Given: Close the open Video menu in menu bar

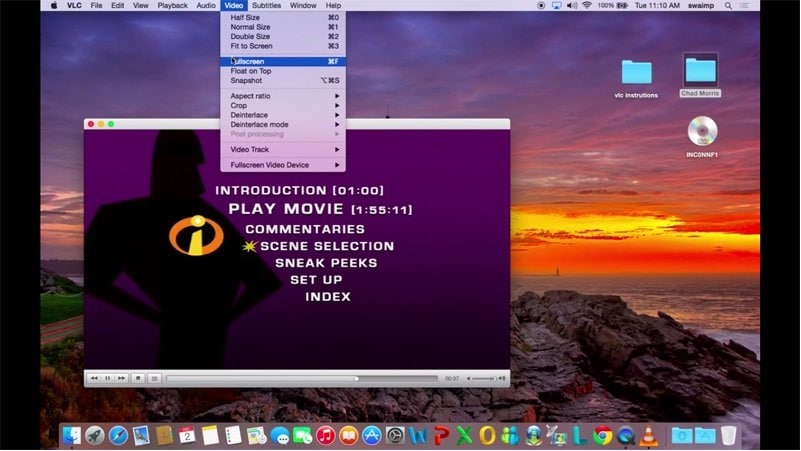Looking at the screenshot, I should coord(233,6).
